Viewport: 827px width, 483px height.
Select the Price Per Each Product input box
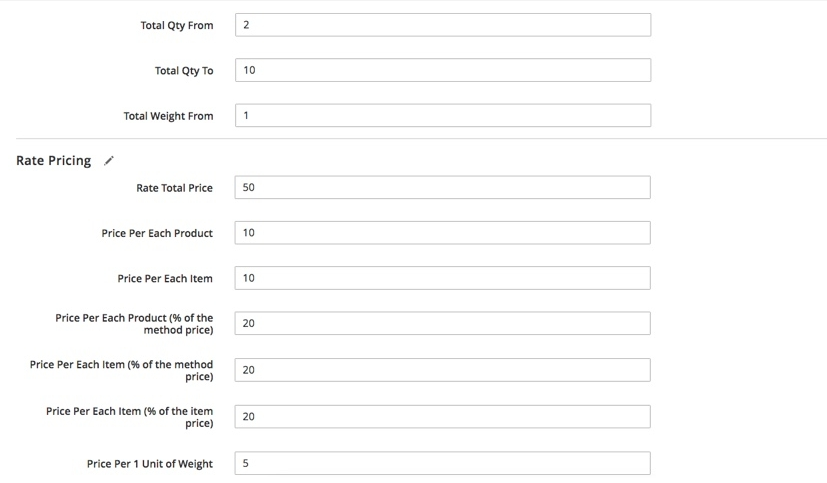(x=443, y=233)
